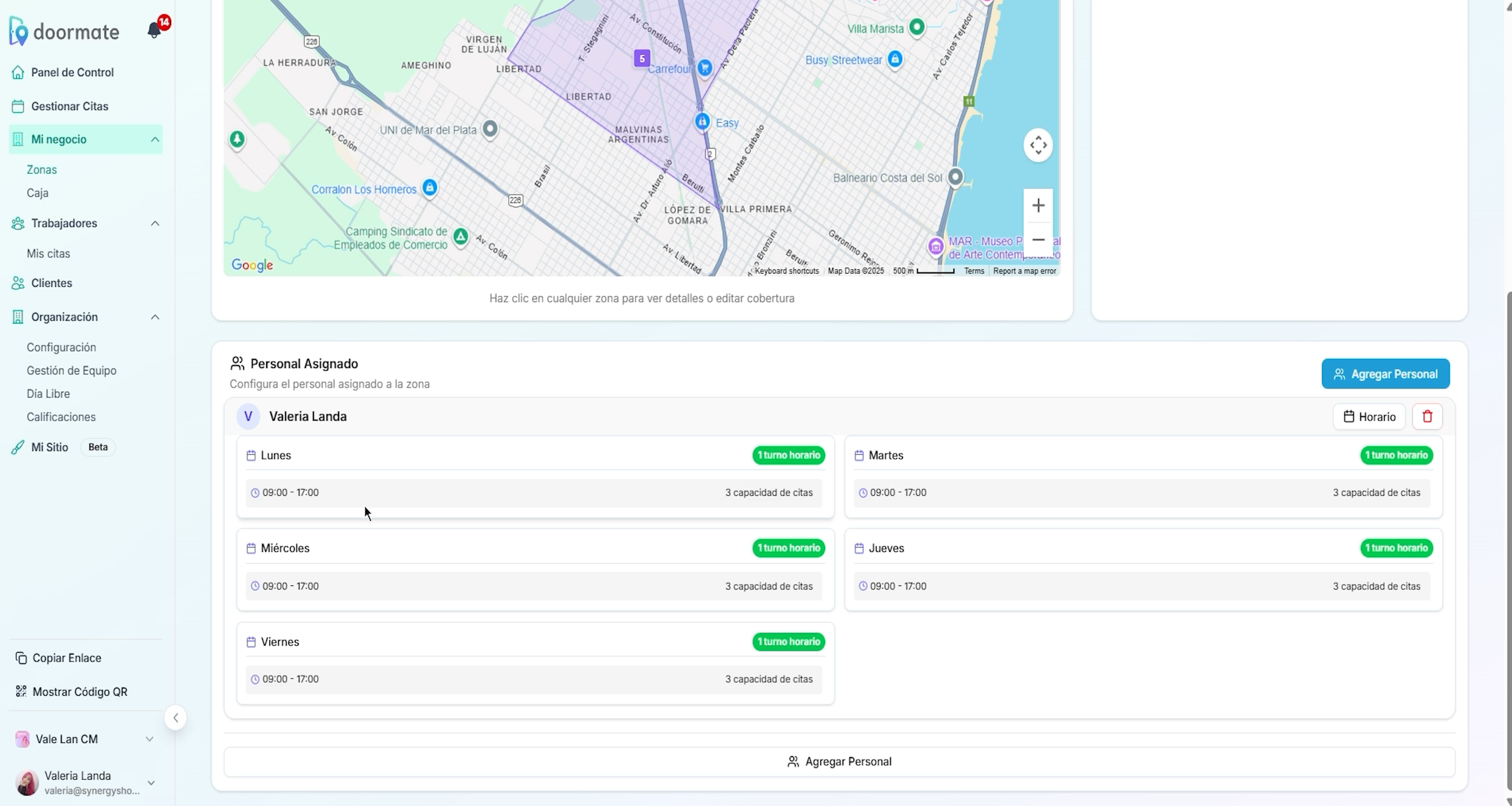This screenshot has width=1512, height=806.
Task: Open map camera pan controls icon
Action: point(1038,145)
